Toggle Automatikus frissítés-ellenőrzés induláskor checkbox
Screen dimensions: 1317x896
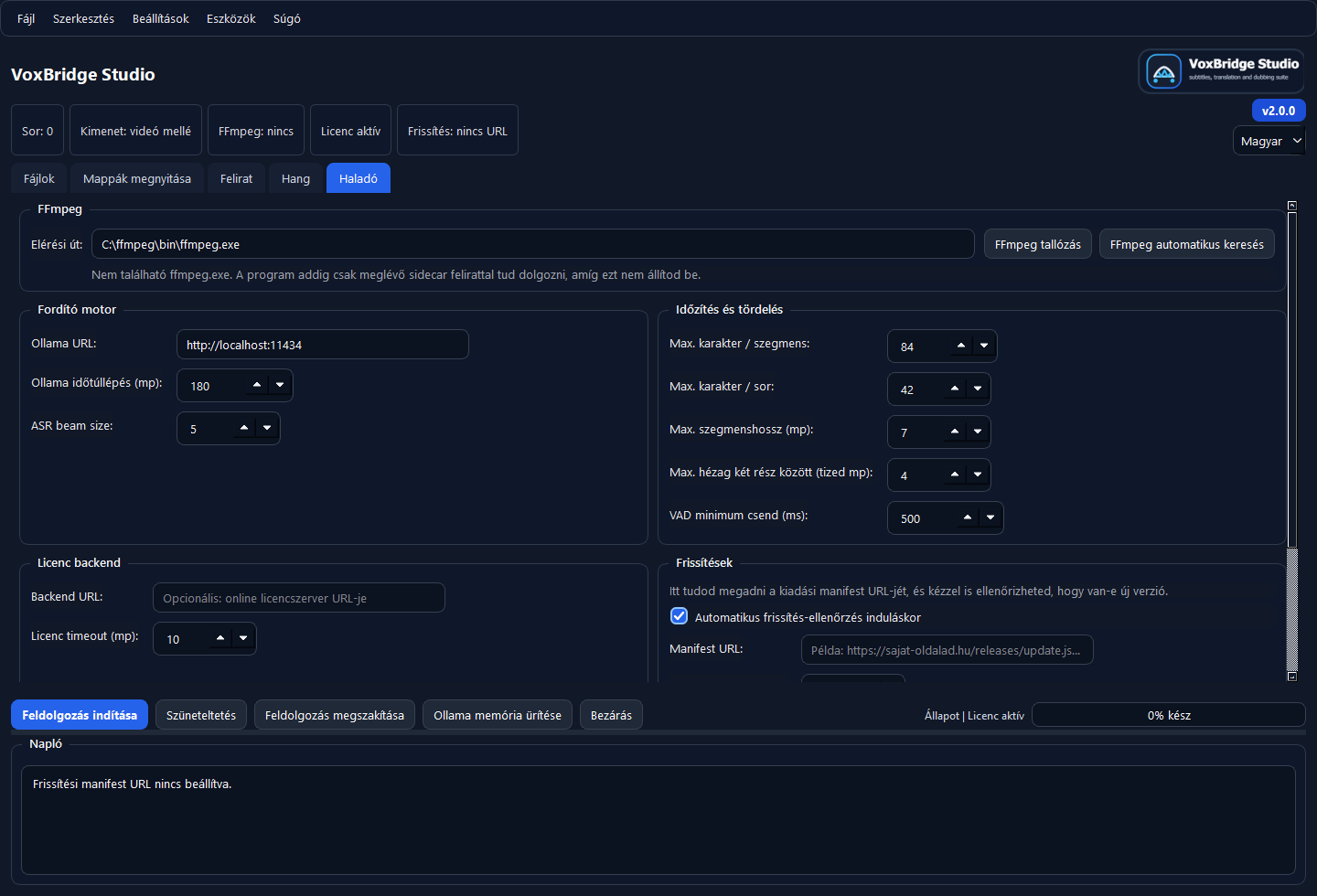pyautogui.click(x=679, y=616)
